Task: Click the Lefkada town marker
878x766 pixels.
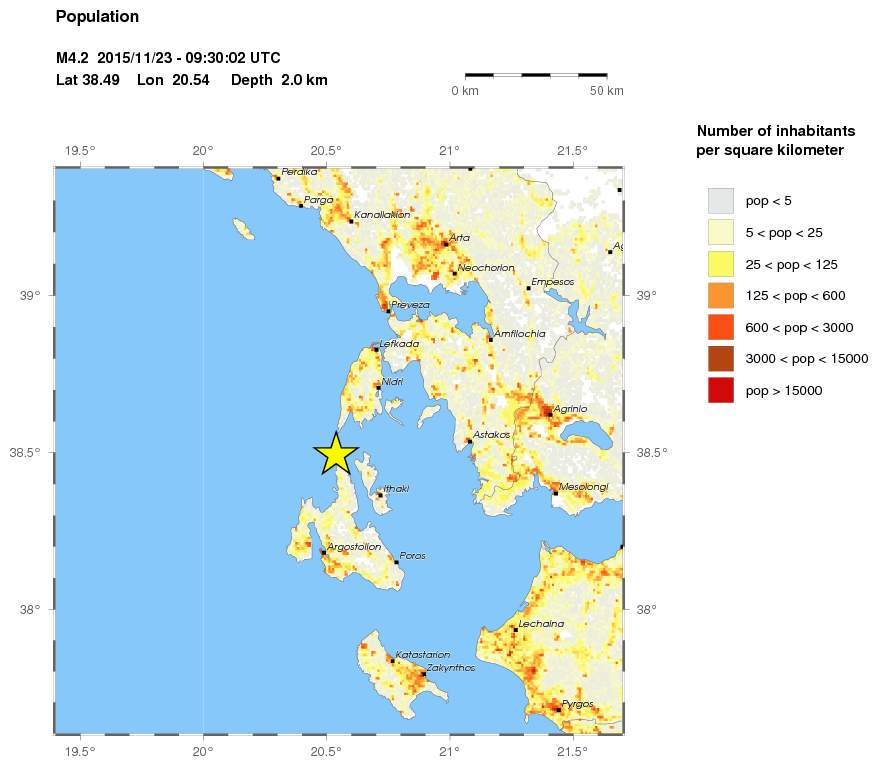Action: (376, 349)
